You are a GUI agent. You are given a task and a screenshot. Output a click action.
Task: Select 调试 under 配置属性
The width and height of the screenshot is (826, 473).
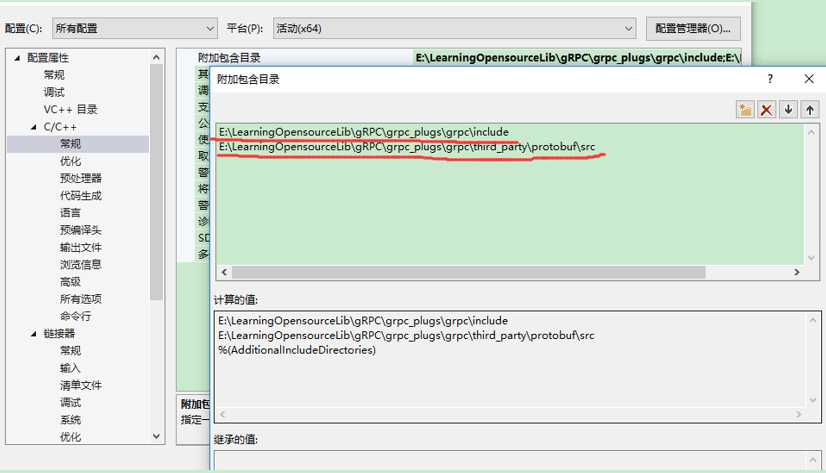tap(54, 92)
